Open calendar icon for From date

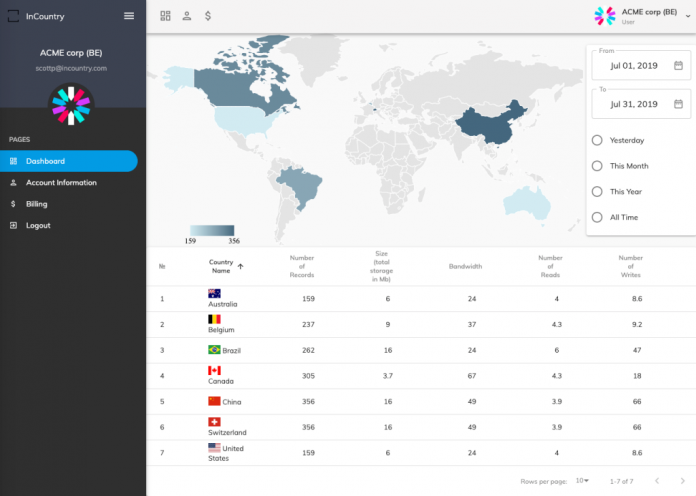pos(678,66)
